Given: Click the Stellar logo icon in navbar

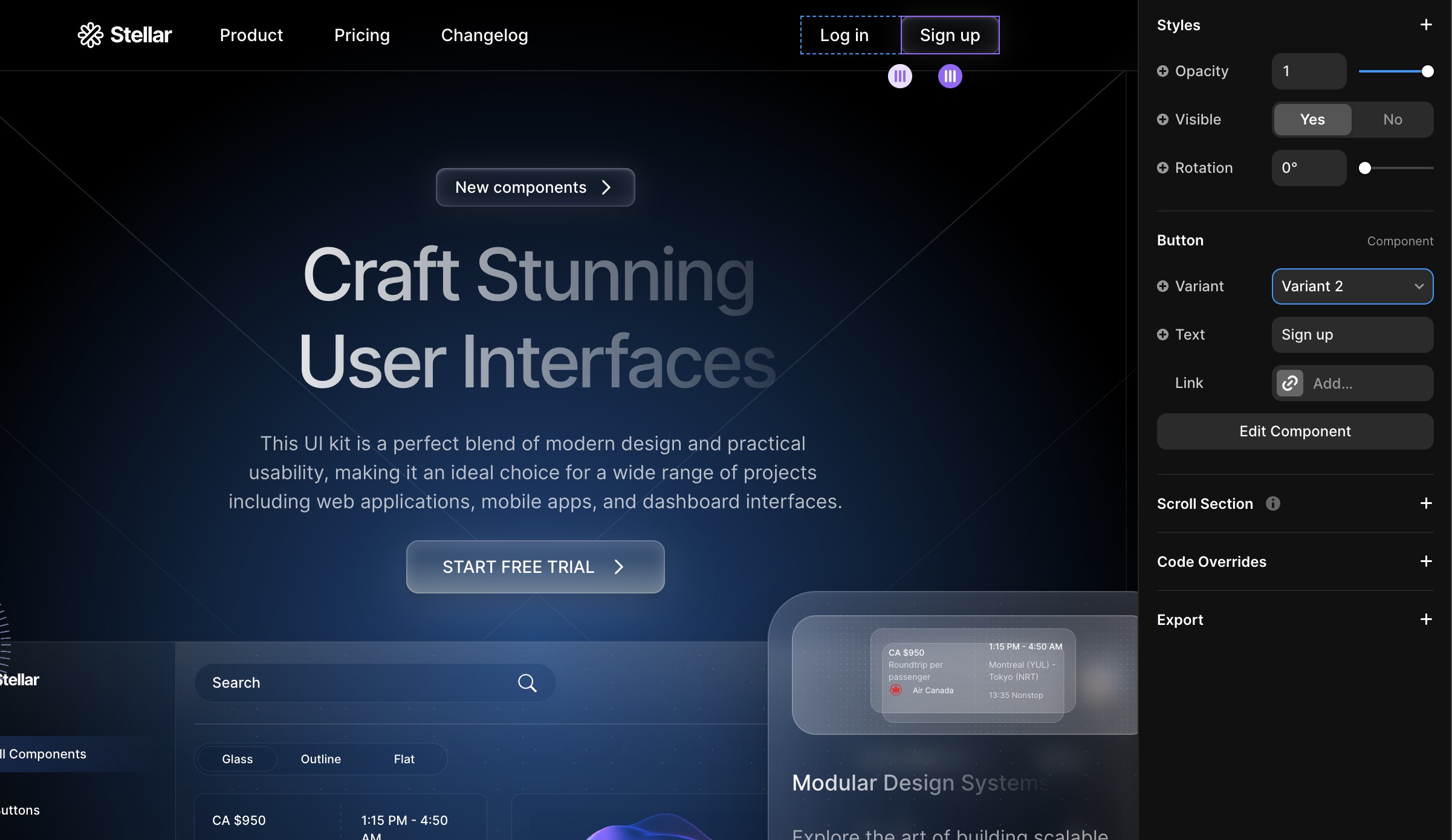Looking at the screenshot, I should point(91,35).
